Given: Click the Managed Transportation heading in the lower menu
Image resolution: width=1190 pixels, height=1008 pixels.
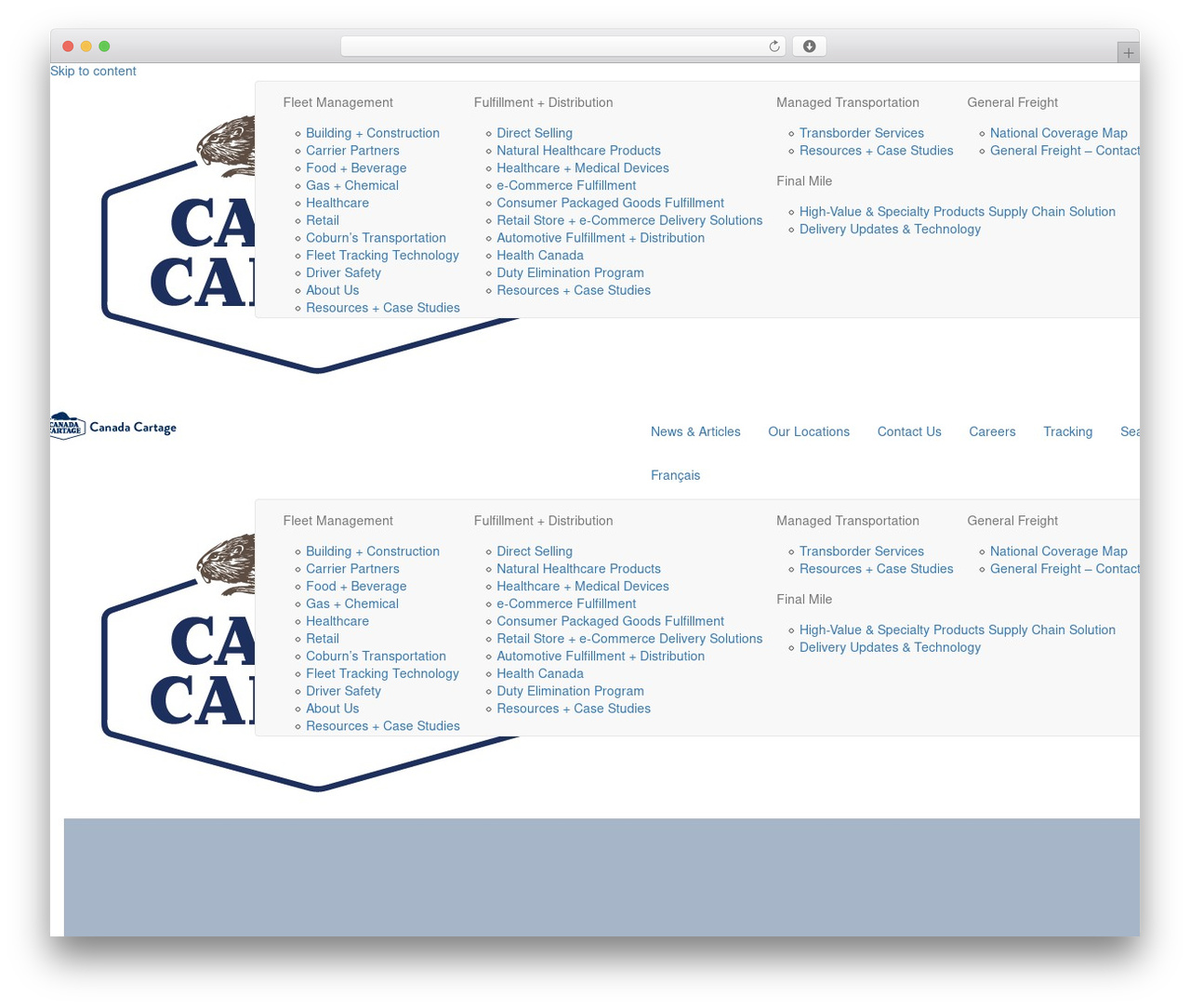Looking at the screenshot, I should tap(848, 521).
